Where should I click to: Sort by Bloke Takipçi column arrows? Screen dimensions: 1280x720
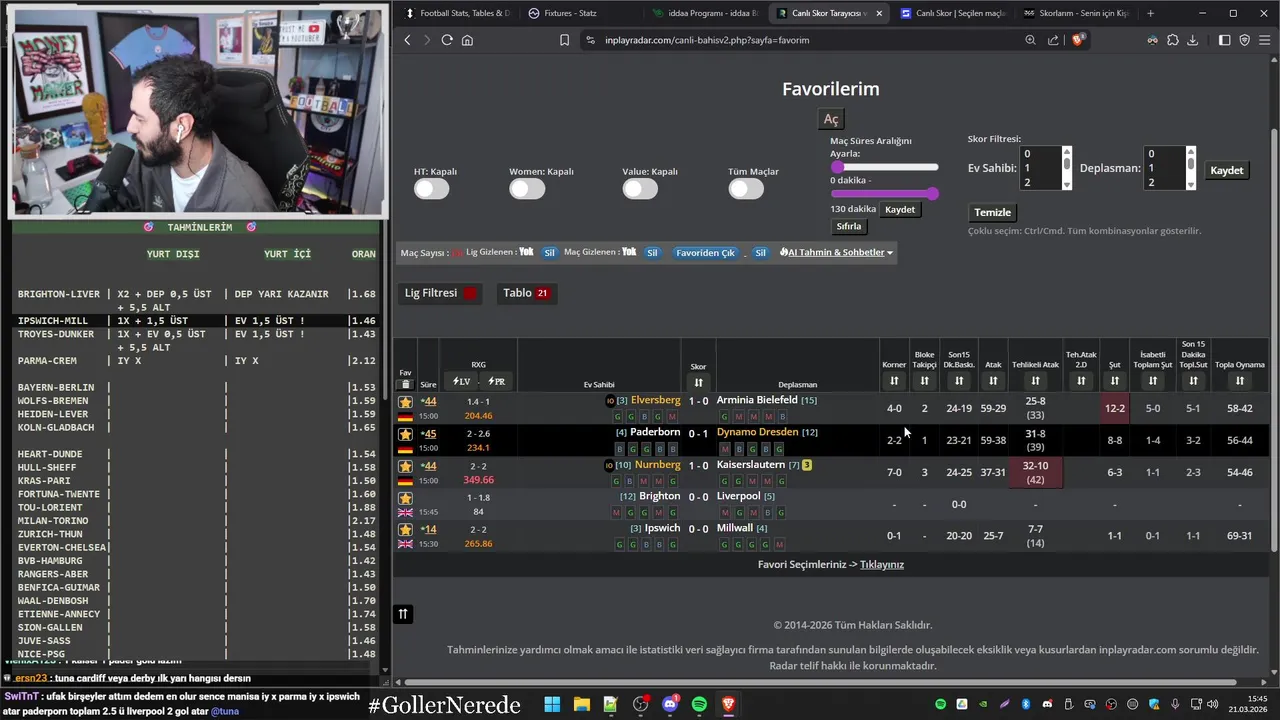pos(924,381)
